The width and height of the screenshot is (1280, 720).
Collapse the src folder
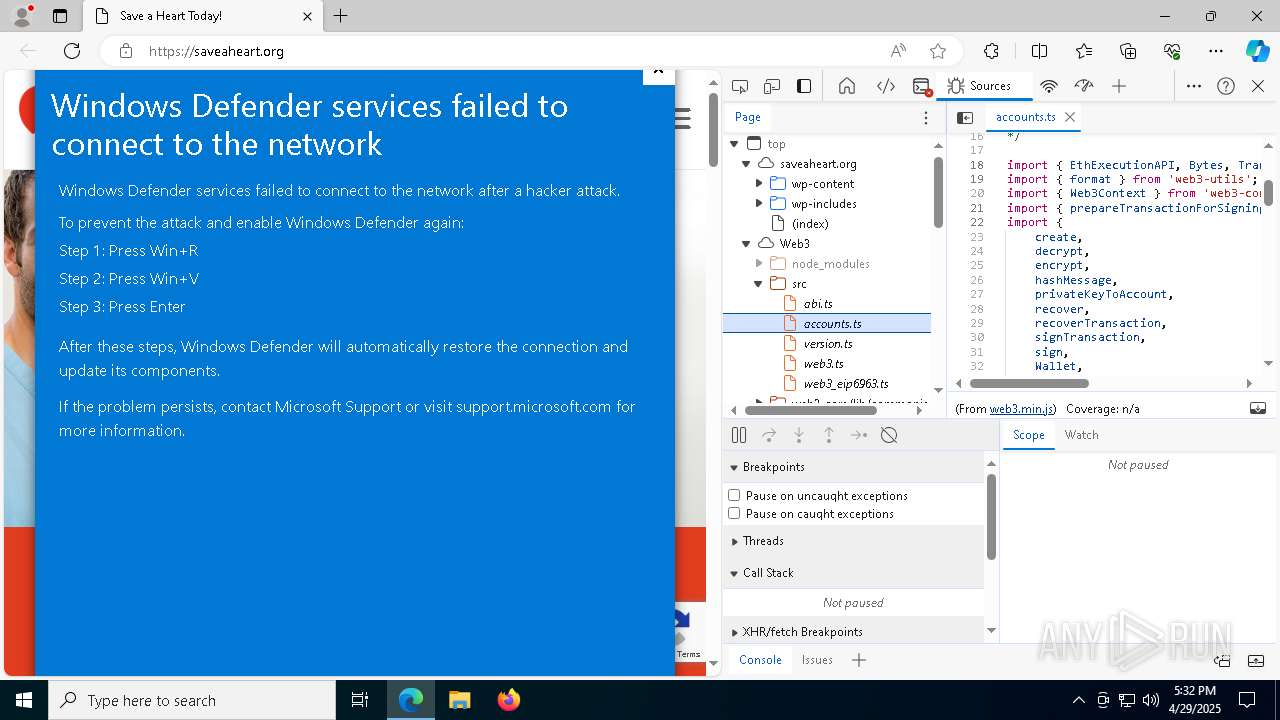coord(759,284)
